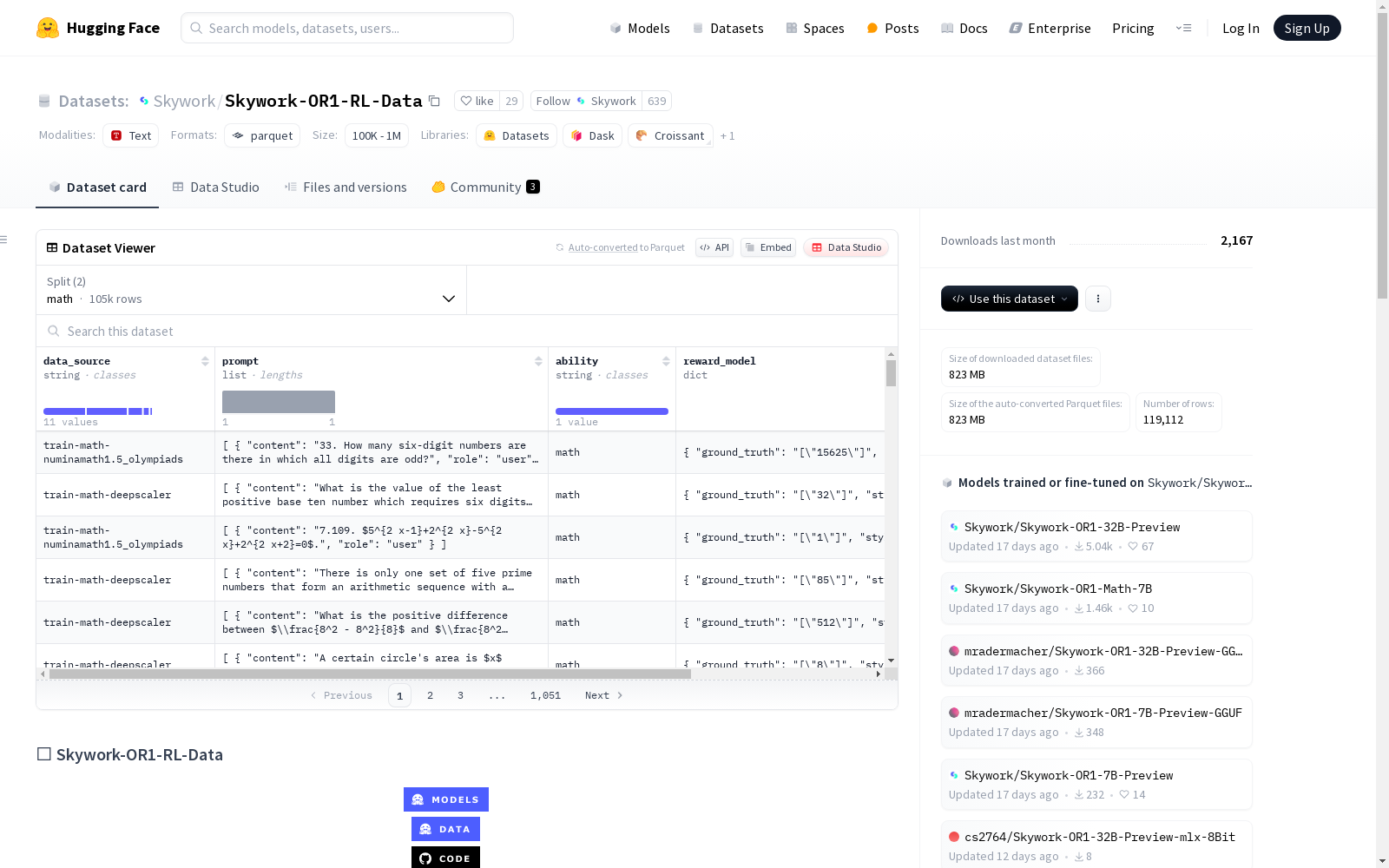
Task: Open Spaces in the top navigation
Action: tap(815, 28)
